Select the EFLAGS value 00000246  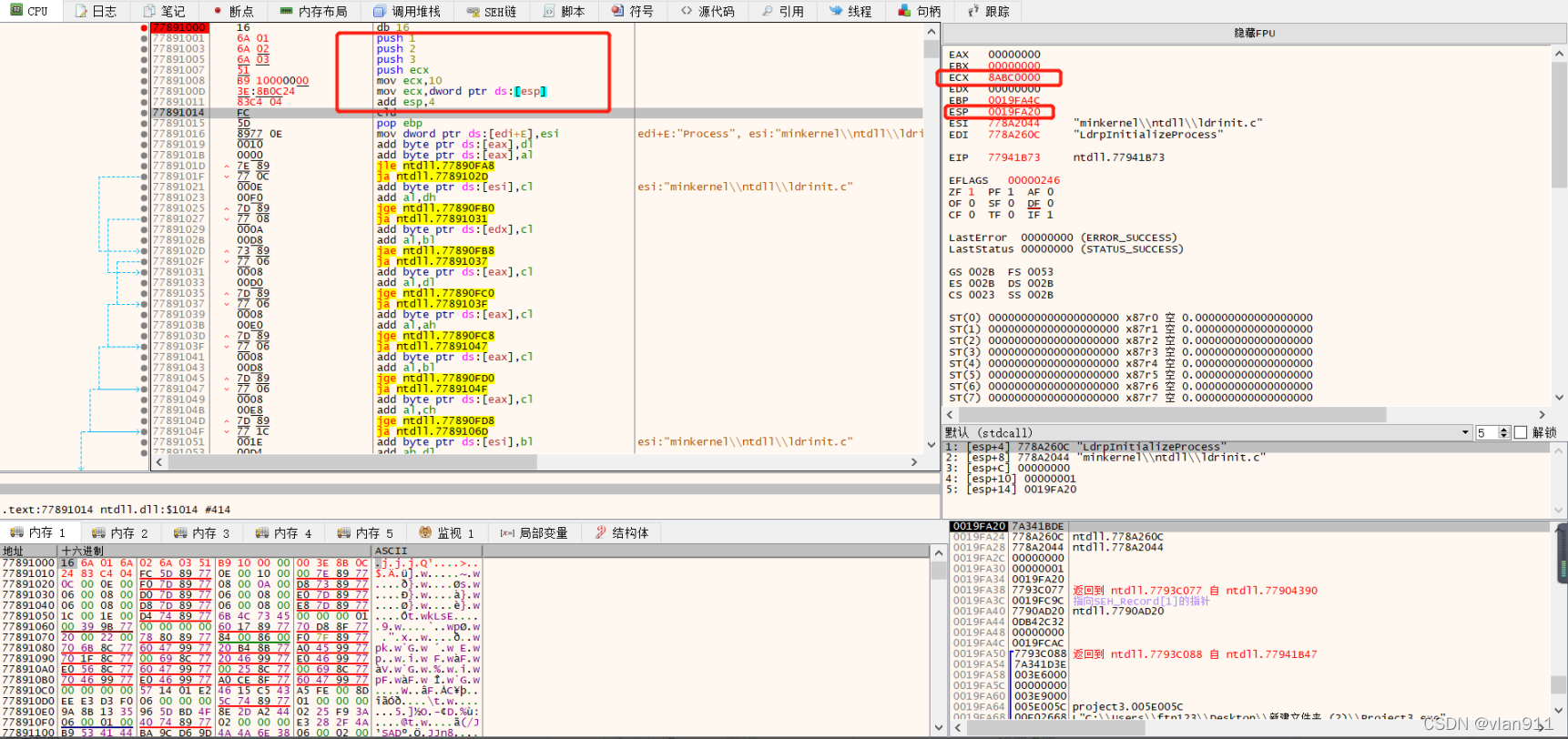pos(1033,180)
